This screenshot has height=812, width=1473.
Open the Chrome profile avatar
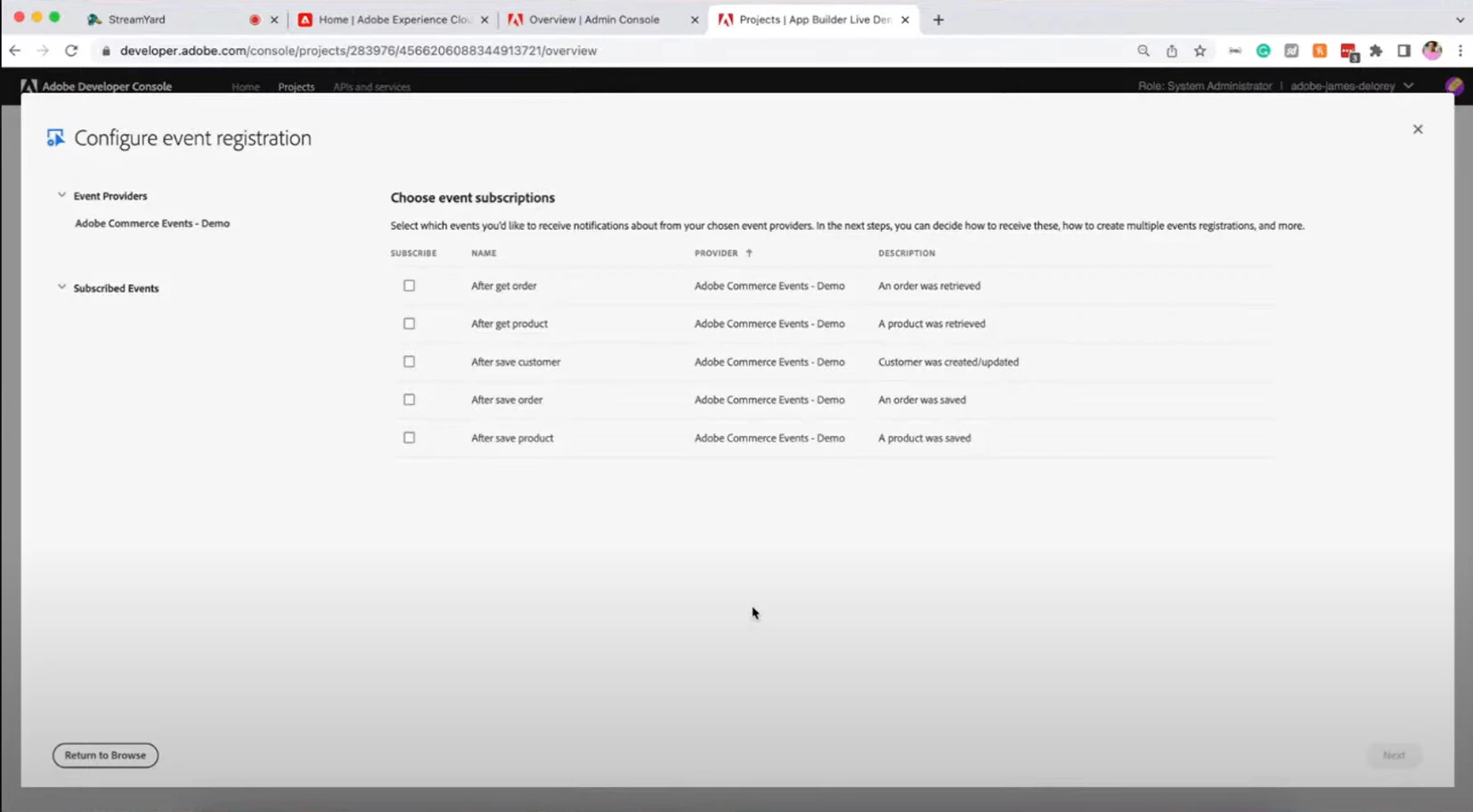click(x=1432, y=51)
